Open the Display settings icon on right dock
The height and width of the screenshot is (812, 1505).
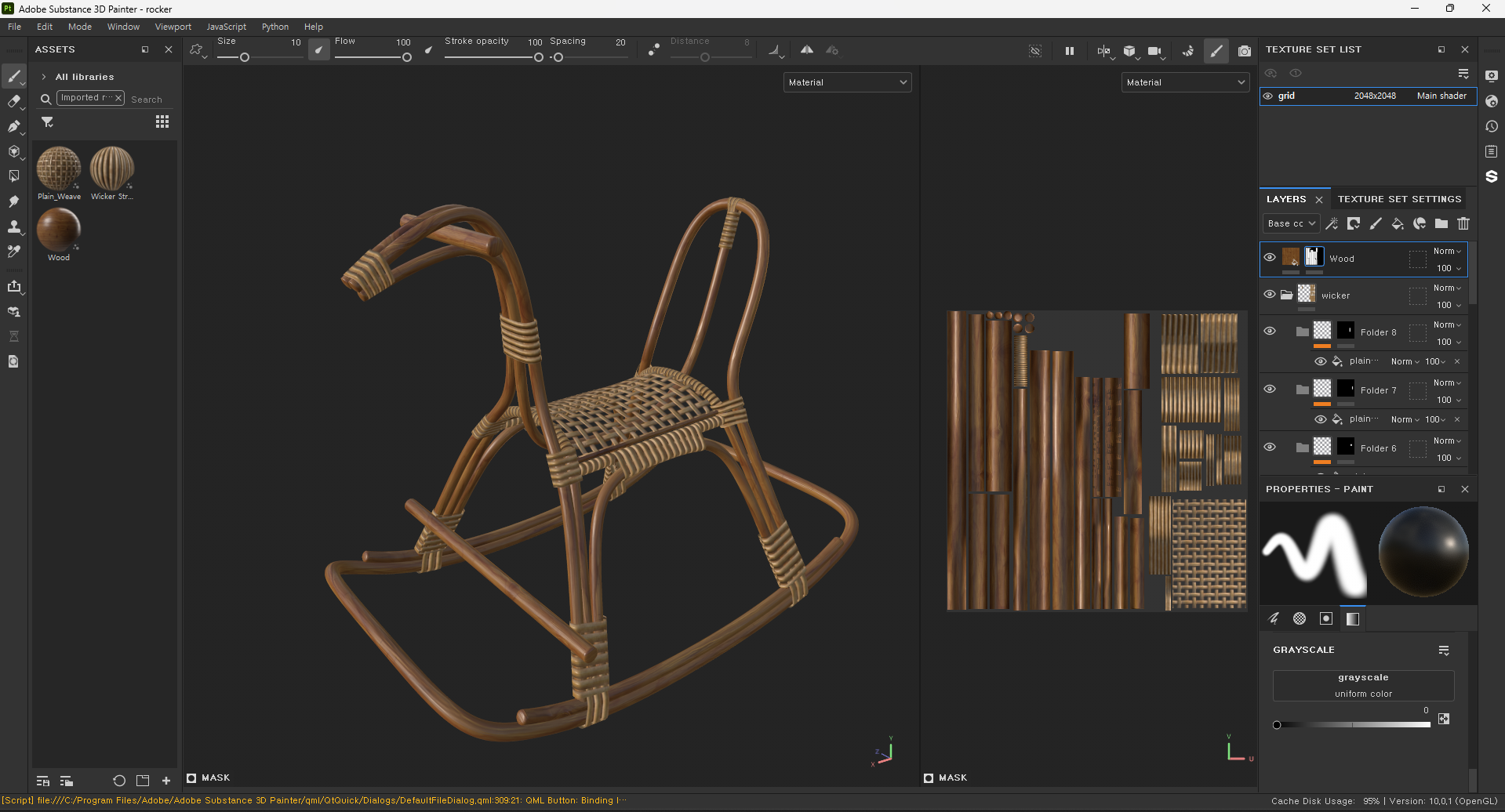(1492, 76)
